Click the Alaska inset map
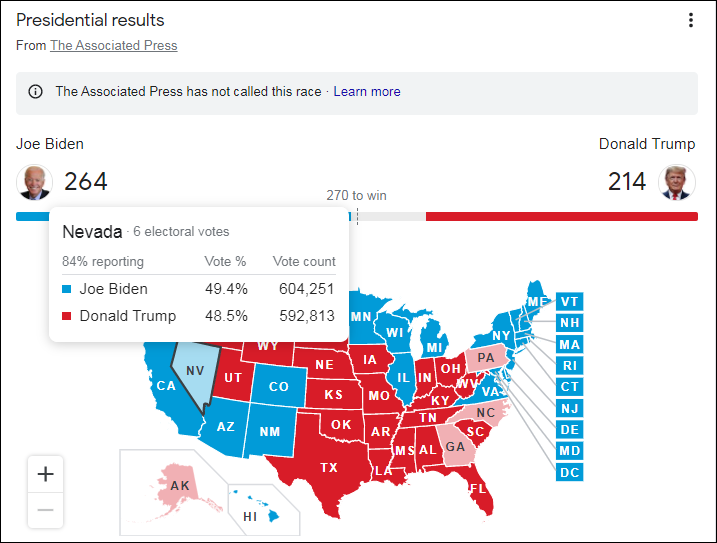Screen dimensions: 717x543 pos(179,486)
